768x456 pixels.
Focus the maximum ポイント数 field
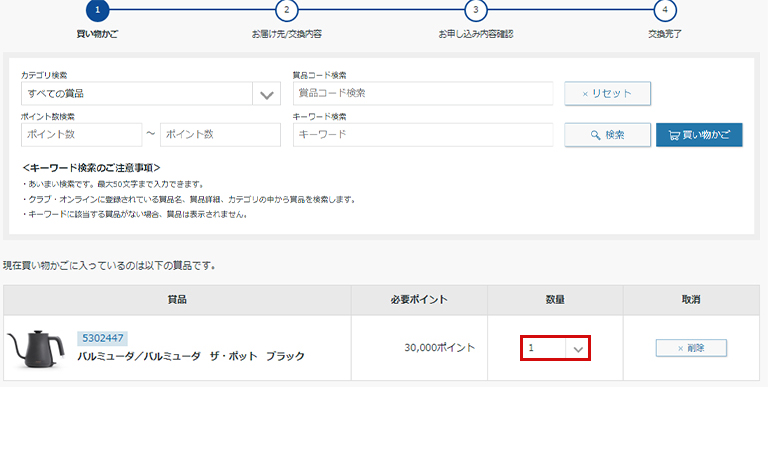(220, 135)
